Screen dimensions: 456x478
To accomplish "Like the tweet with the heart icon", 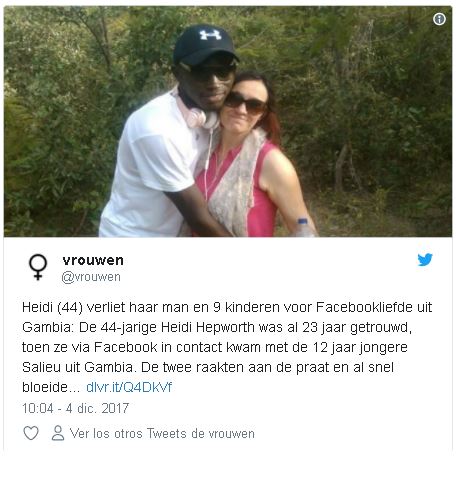I will click(31, 433).
